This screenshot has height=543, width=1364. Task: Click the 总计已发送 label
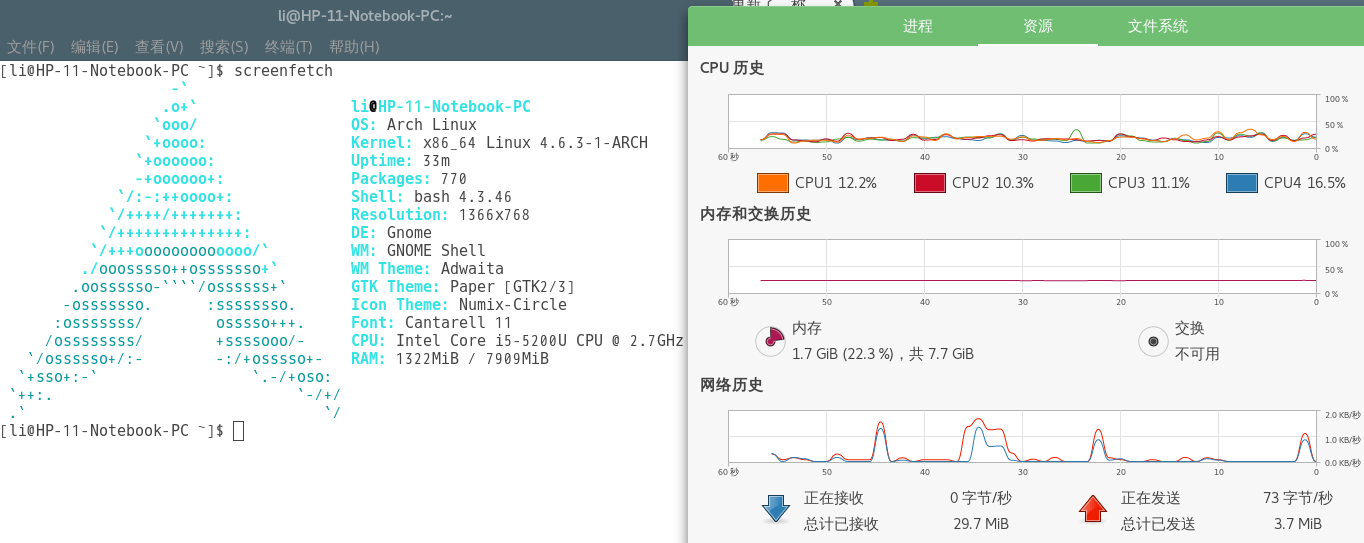1158,524
